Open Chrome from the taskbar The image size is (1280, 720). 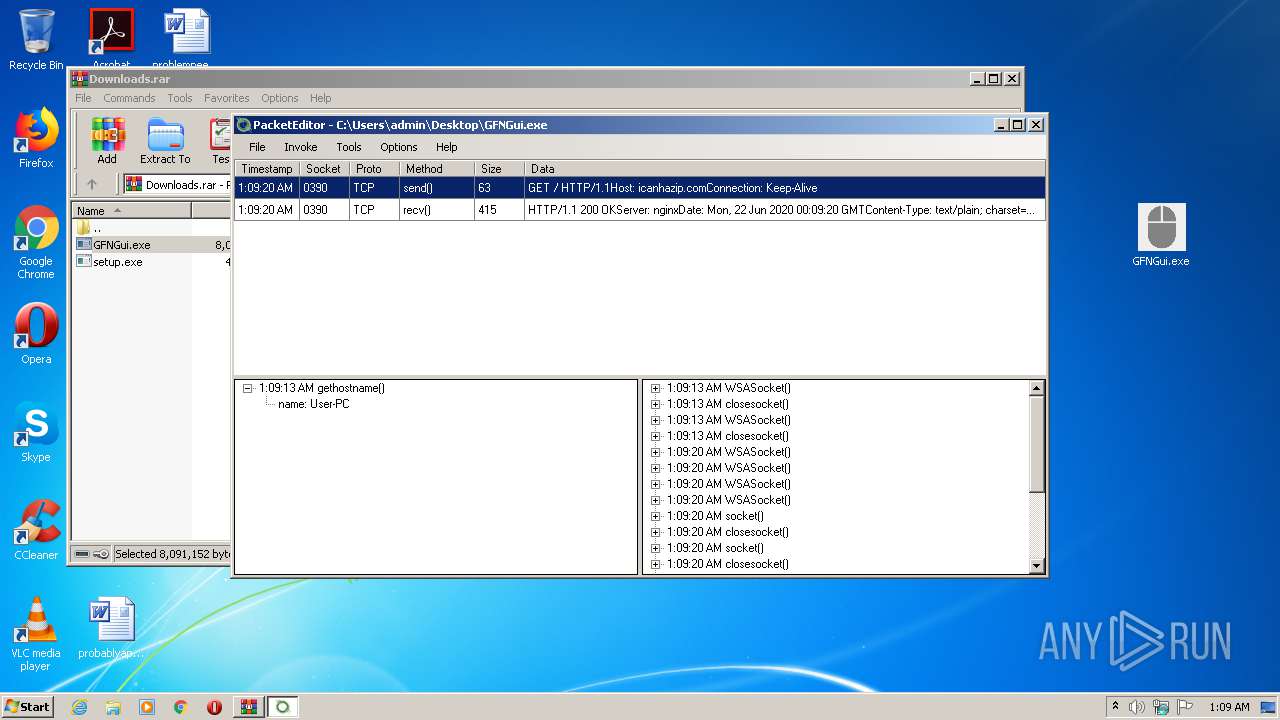click(x=181, y=707)
